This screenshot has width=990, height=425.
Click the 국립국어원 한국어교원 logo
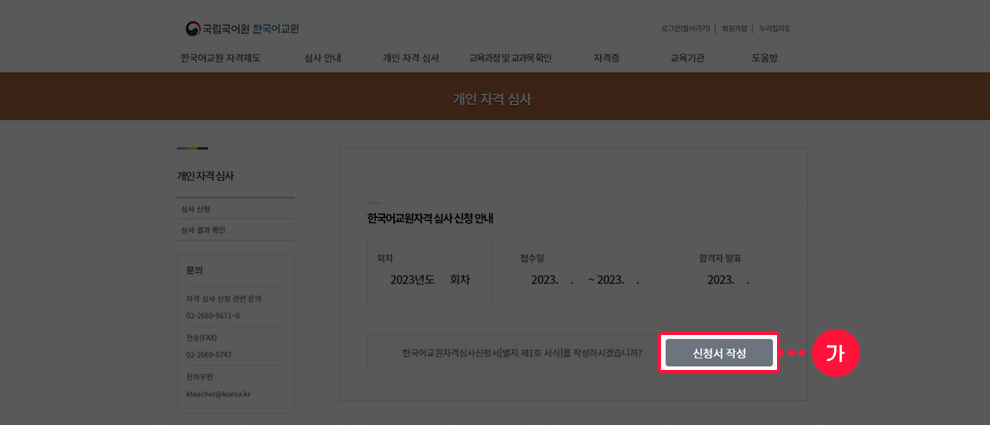click(x=242, y=28)
